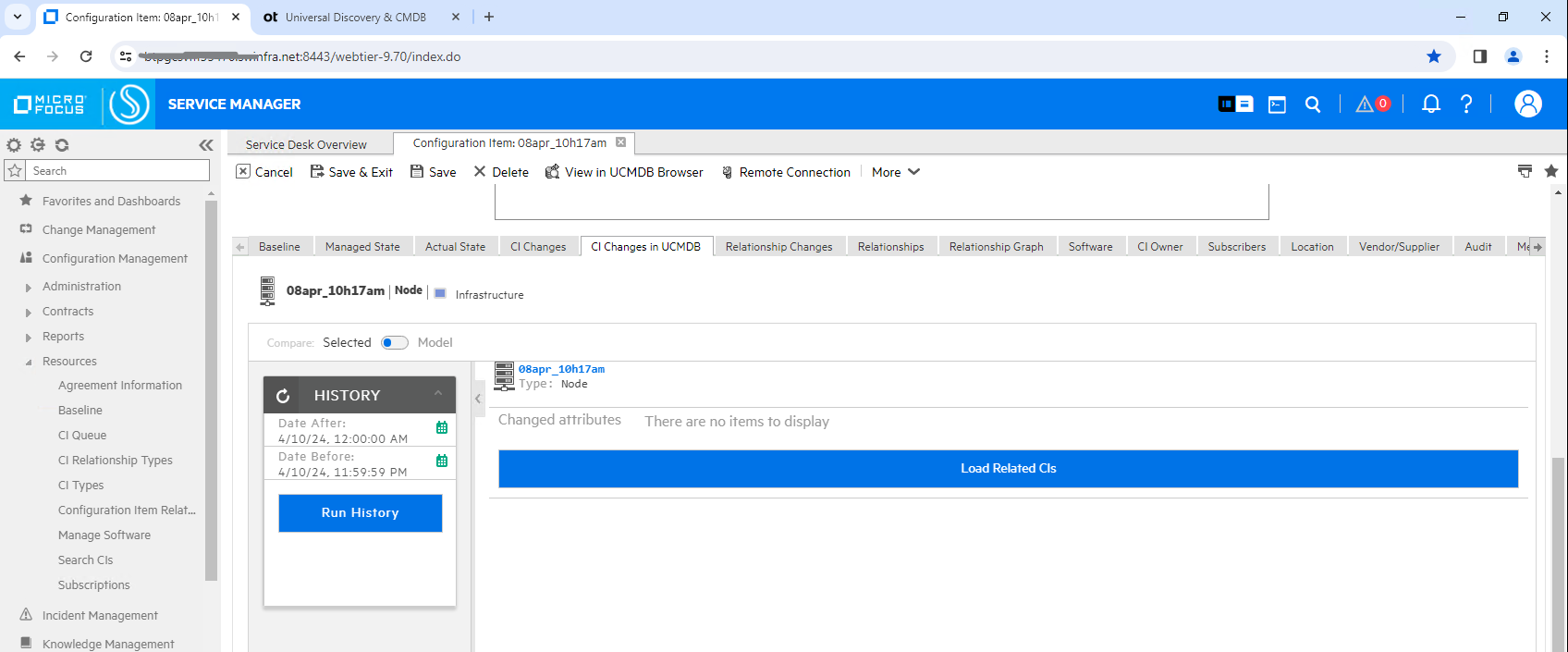The height and width of the screenshot is (652, 1568).
Task: Collapse the HISTORY panel chevron
Action: [438, 394]
